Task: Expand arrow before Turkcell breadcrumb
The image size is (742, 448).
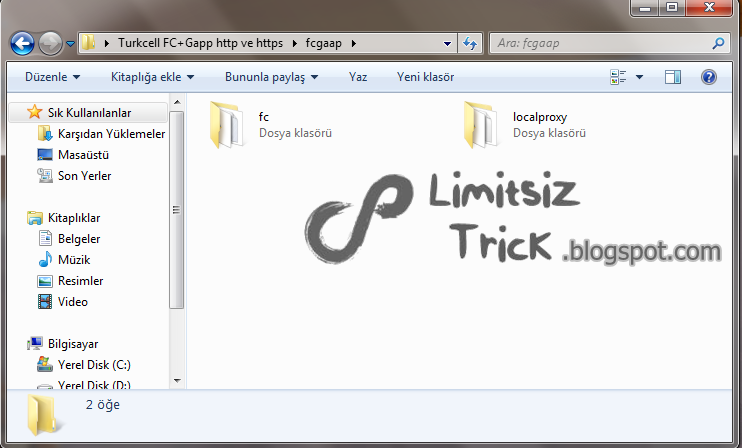Action: [107, 43]
